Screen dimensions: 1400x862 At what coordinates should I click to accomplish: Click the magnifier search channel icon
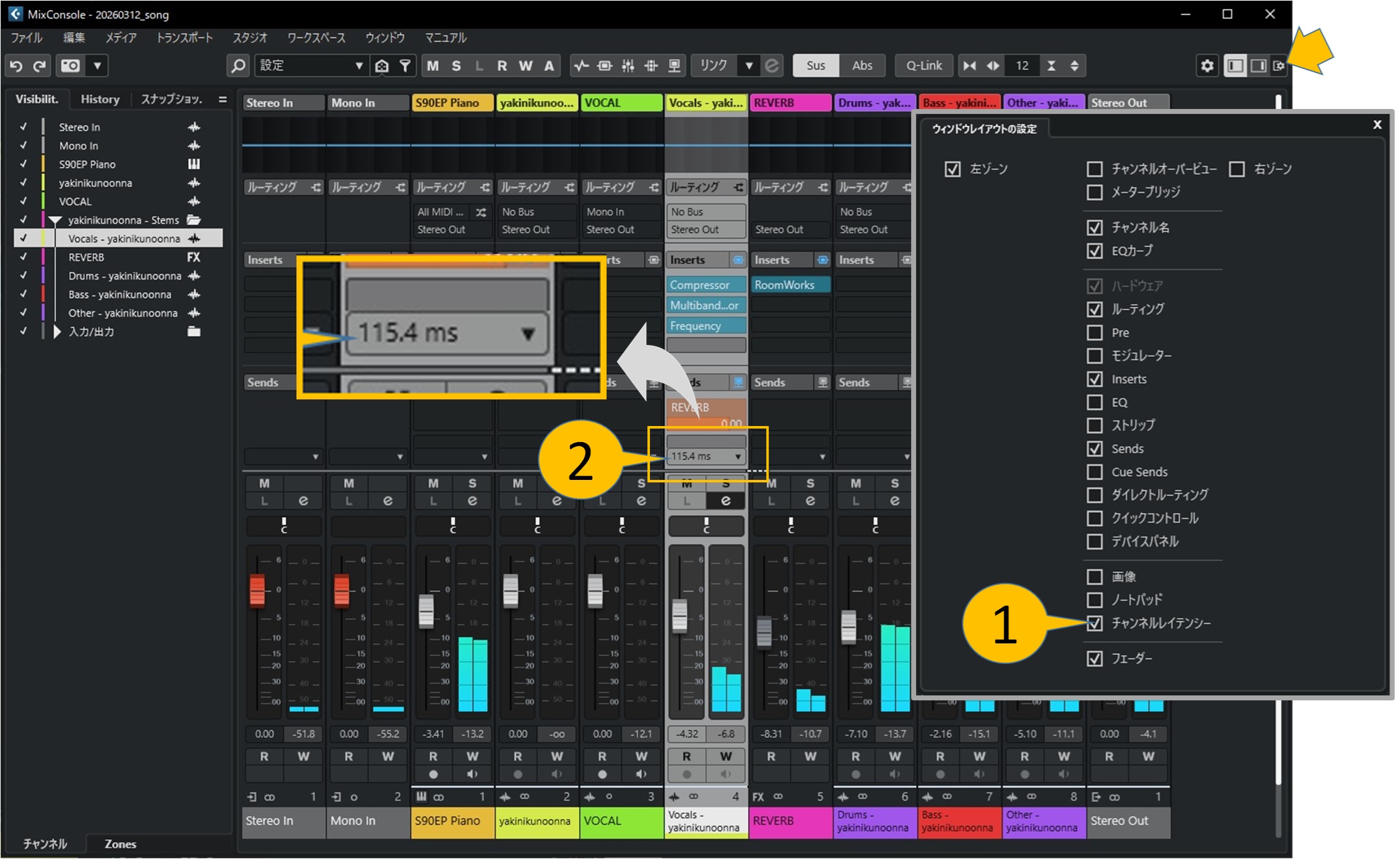[x=238, y=66]
